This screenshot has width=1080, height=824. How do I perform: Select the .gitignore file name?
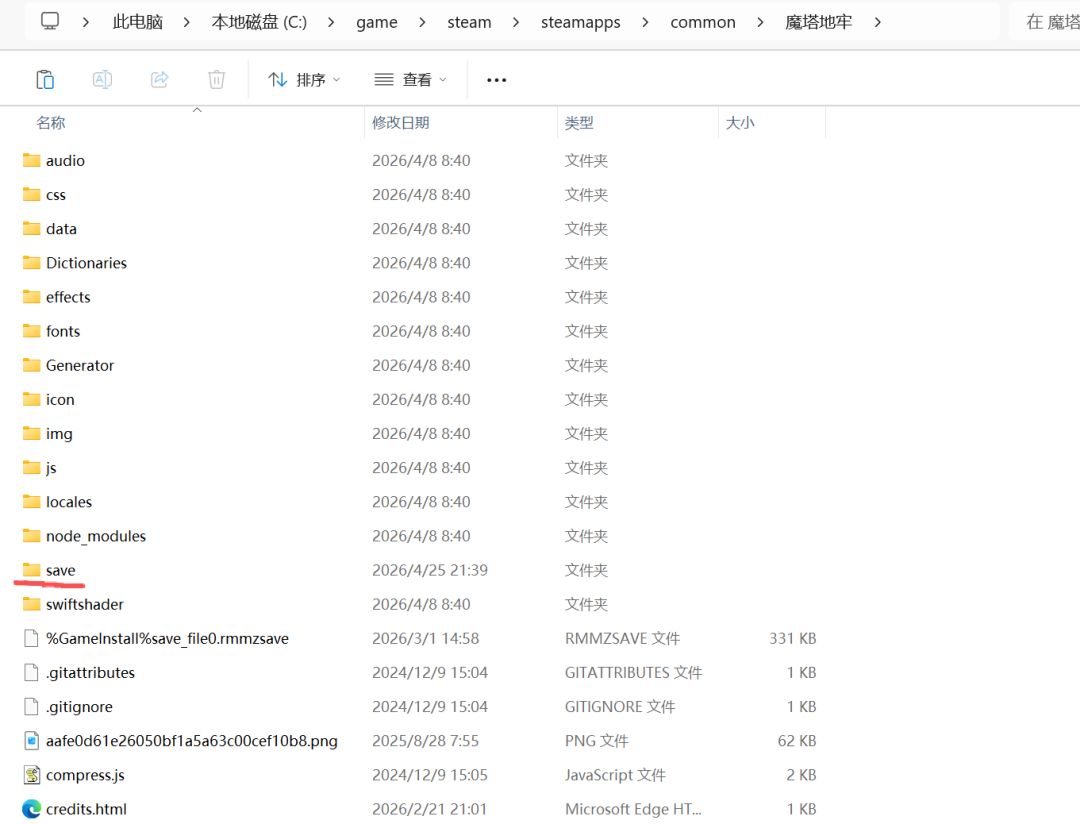[79, 707]
